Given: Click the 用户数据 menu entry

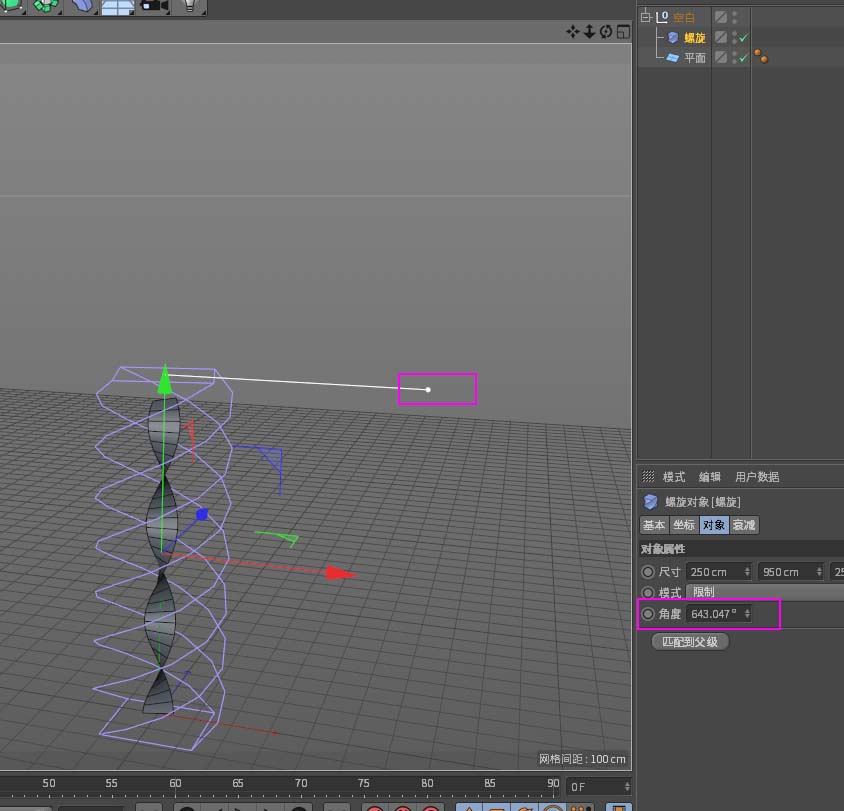Looking at the screenshot, I should click(x=756, y=476).
